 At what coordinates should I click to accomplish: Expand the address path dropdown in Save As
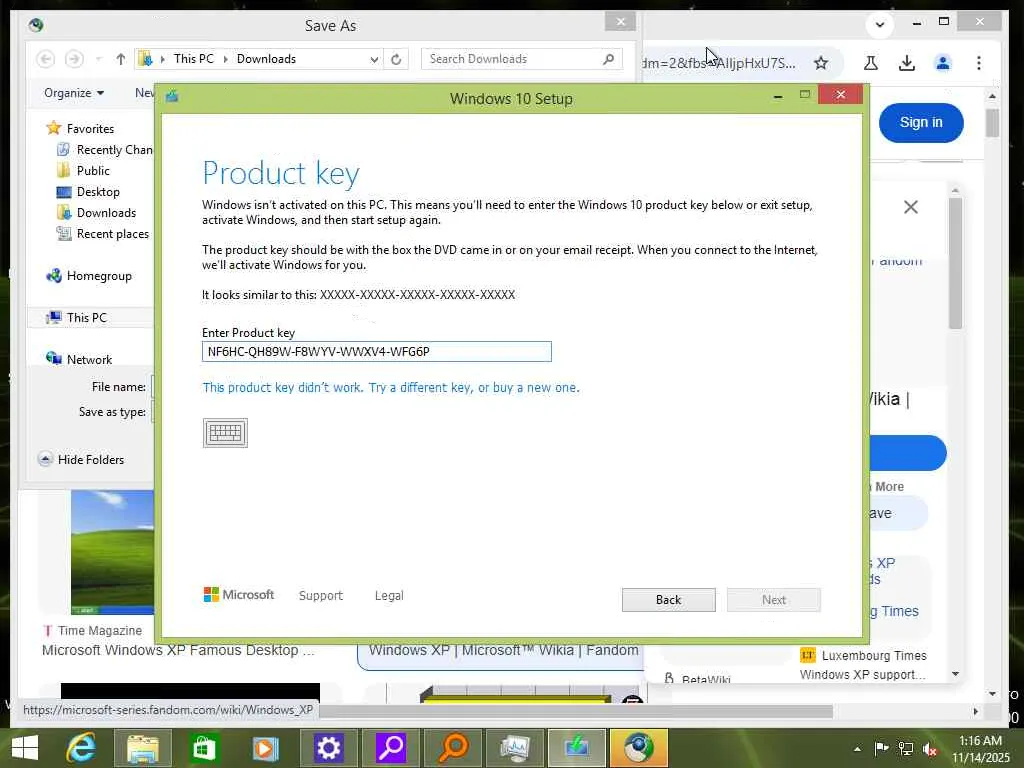pyautogui.click(x=374, y=59)
